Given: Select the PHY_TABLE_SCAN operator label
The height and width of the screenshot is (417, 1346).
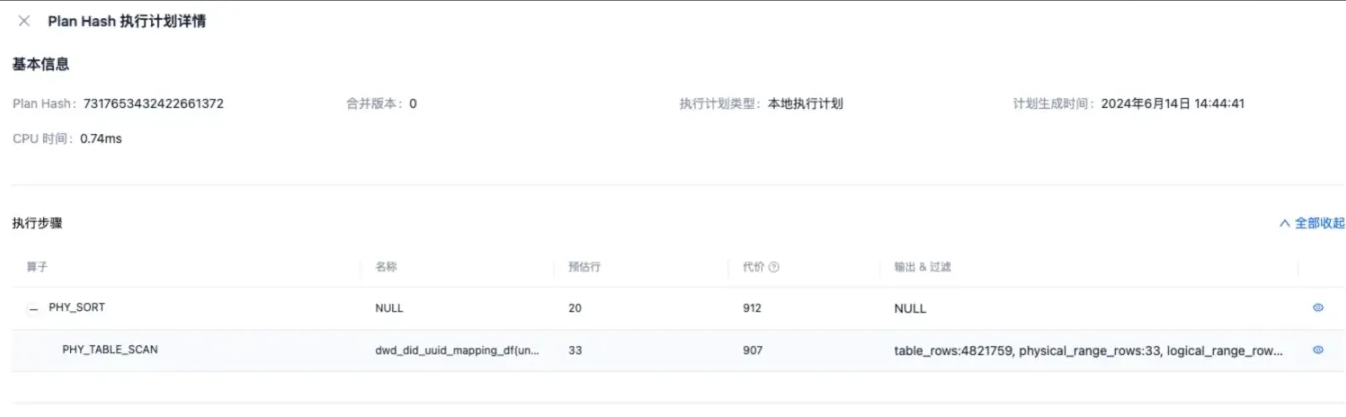Looking at the screenshot, I should (x=110, y=350).
